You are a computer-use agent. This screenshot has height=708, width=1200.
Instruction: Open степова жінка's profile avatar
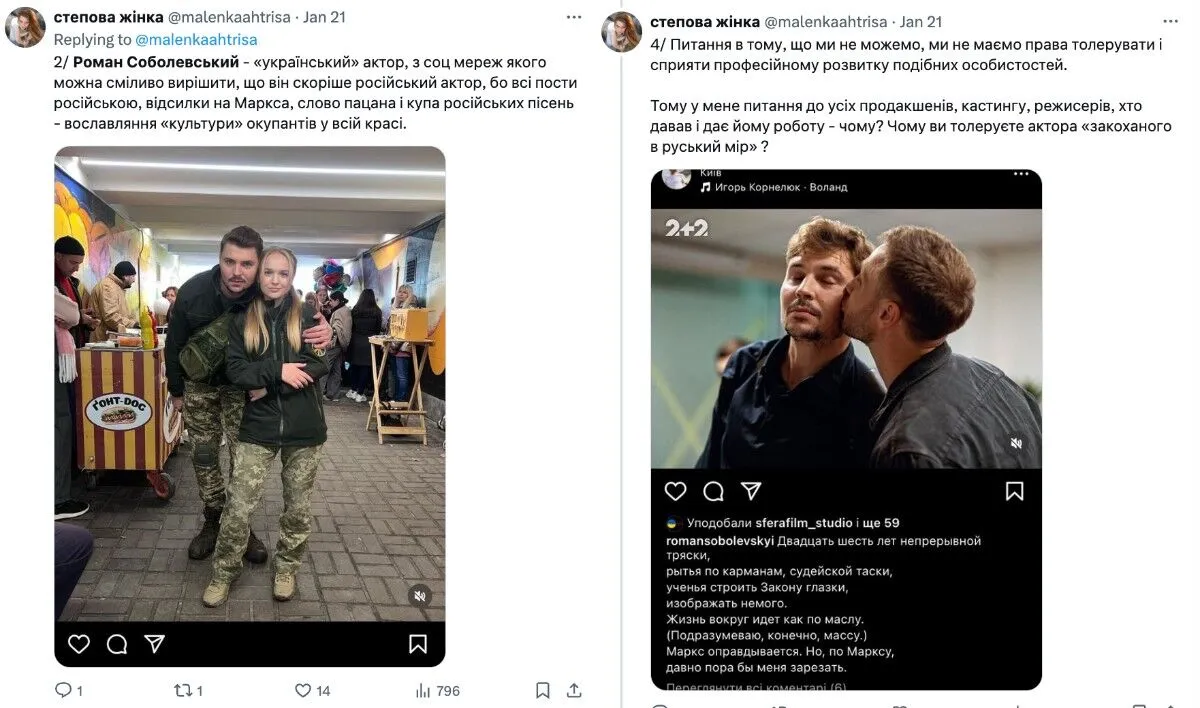tap(23, 25)
